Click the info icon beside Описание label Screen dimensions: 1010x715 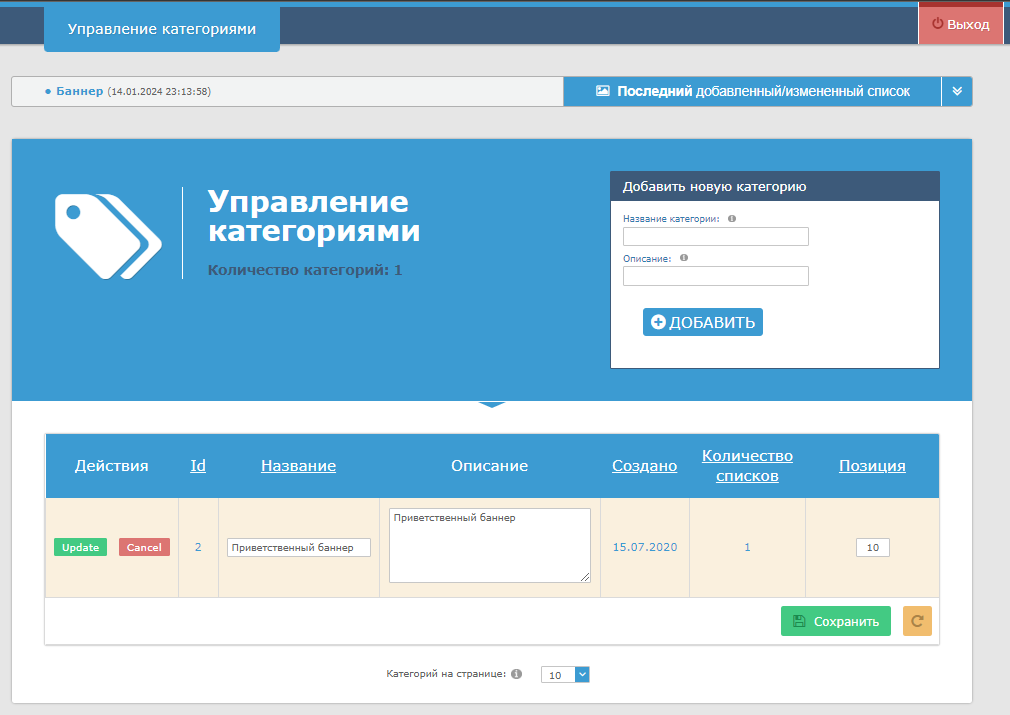click(x=684, y=257)
